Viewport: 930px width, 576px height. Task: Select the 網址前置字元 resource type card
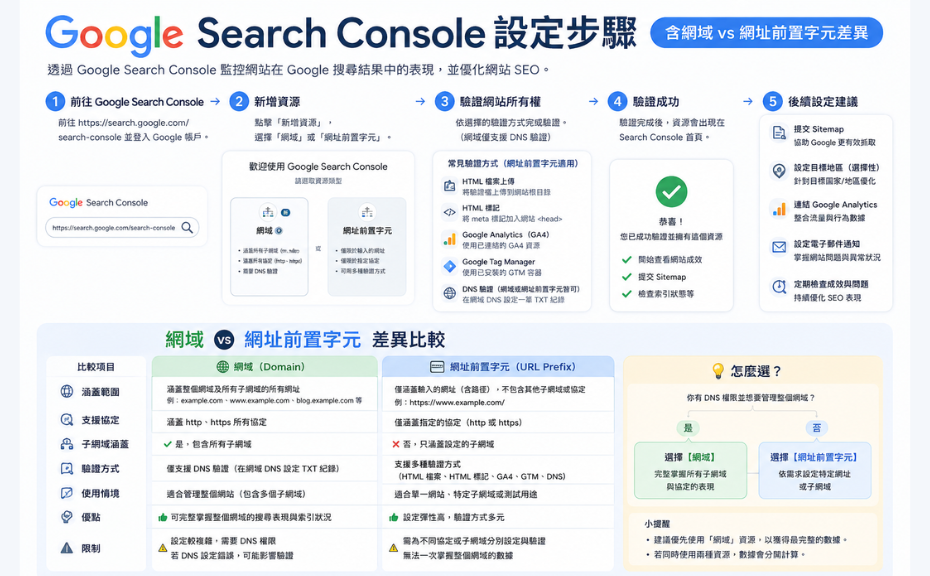pyautogui.click(x=367, y=246)
